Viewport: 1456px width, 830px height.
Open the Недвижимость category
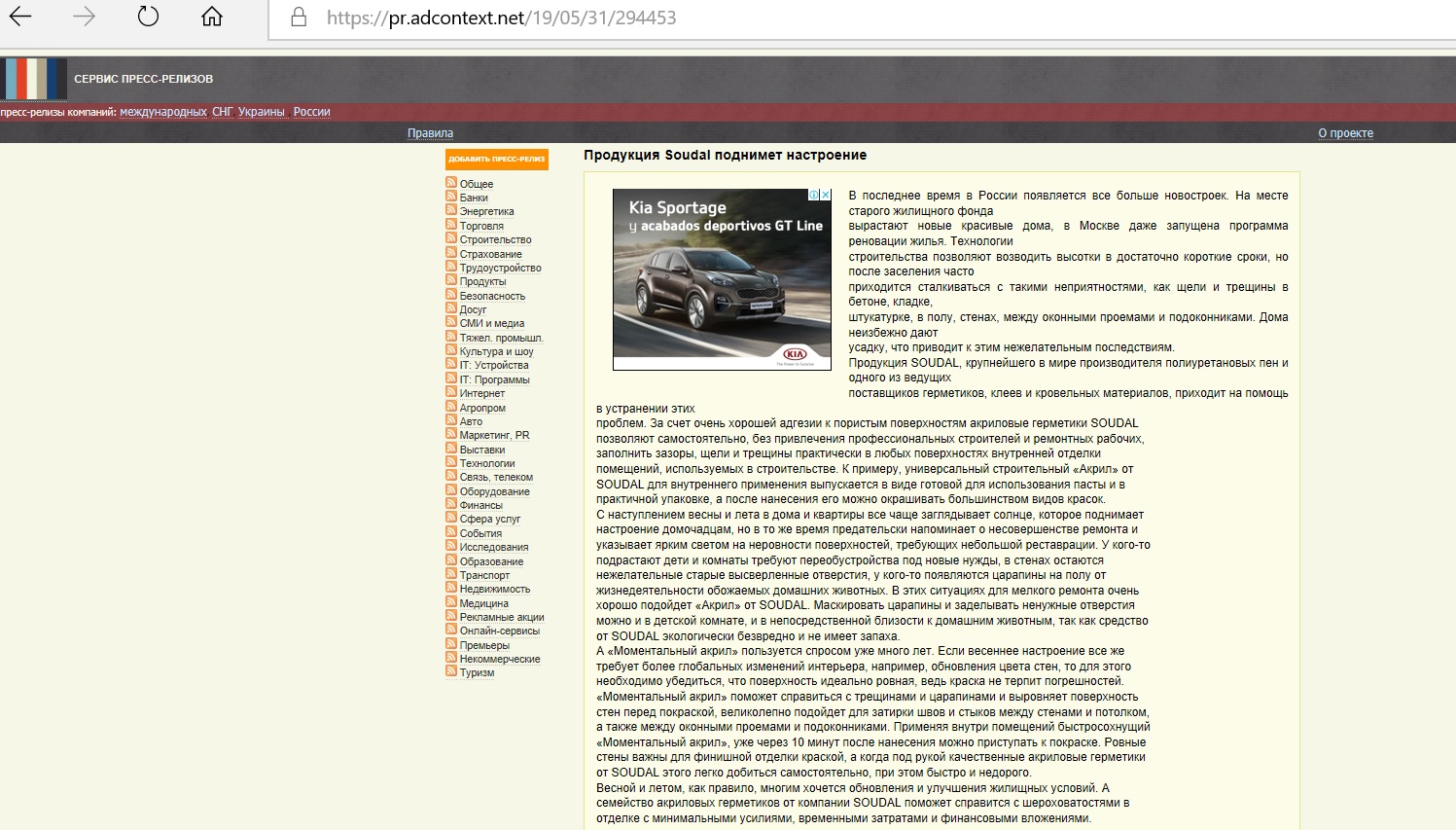[495, 590]
